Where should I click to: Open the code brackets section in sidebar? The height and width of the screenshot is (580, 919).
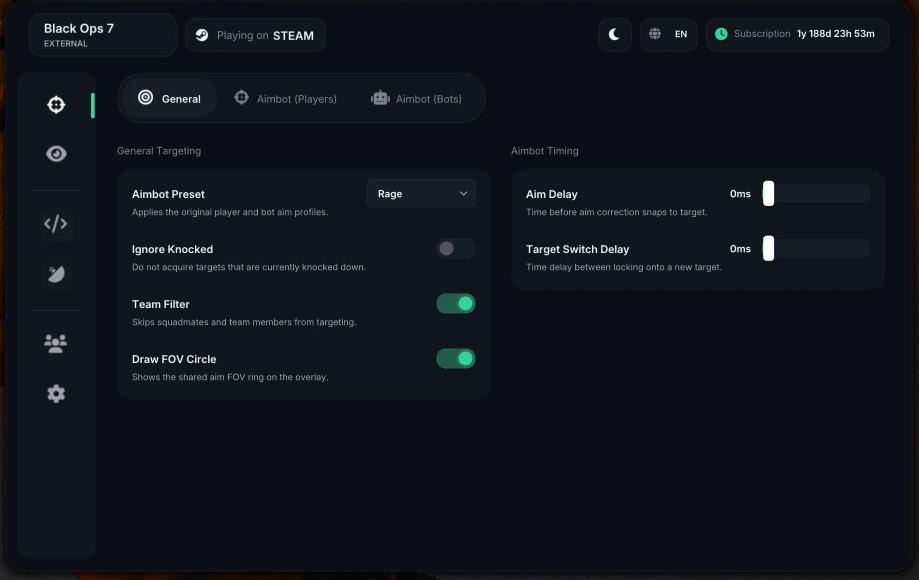pos(56,224)
